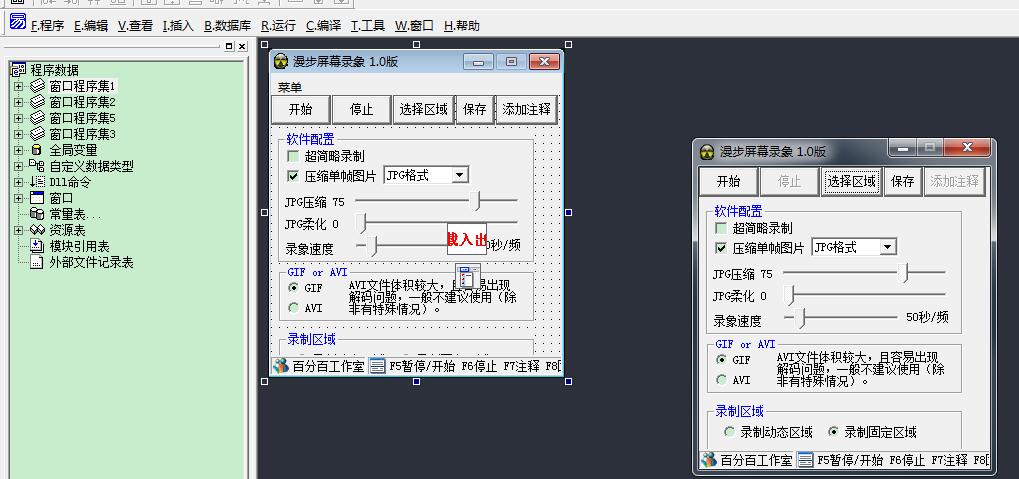Open the E.编辑 menu
1019x479 pixels.
click(x=91, y=26)
